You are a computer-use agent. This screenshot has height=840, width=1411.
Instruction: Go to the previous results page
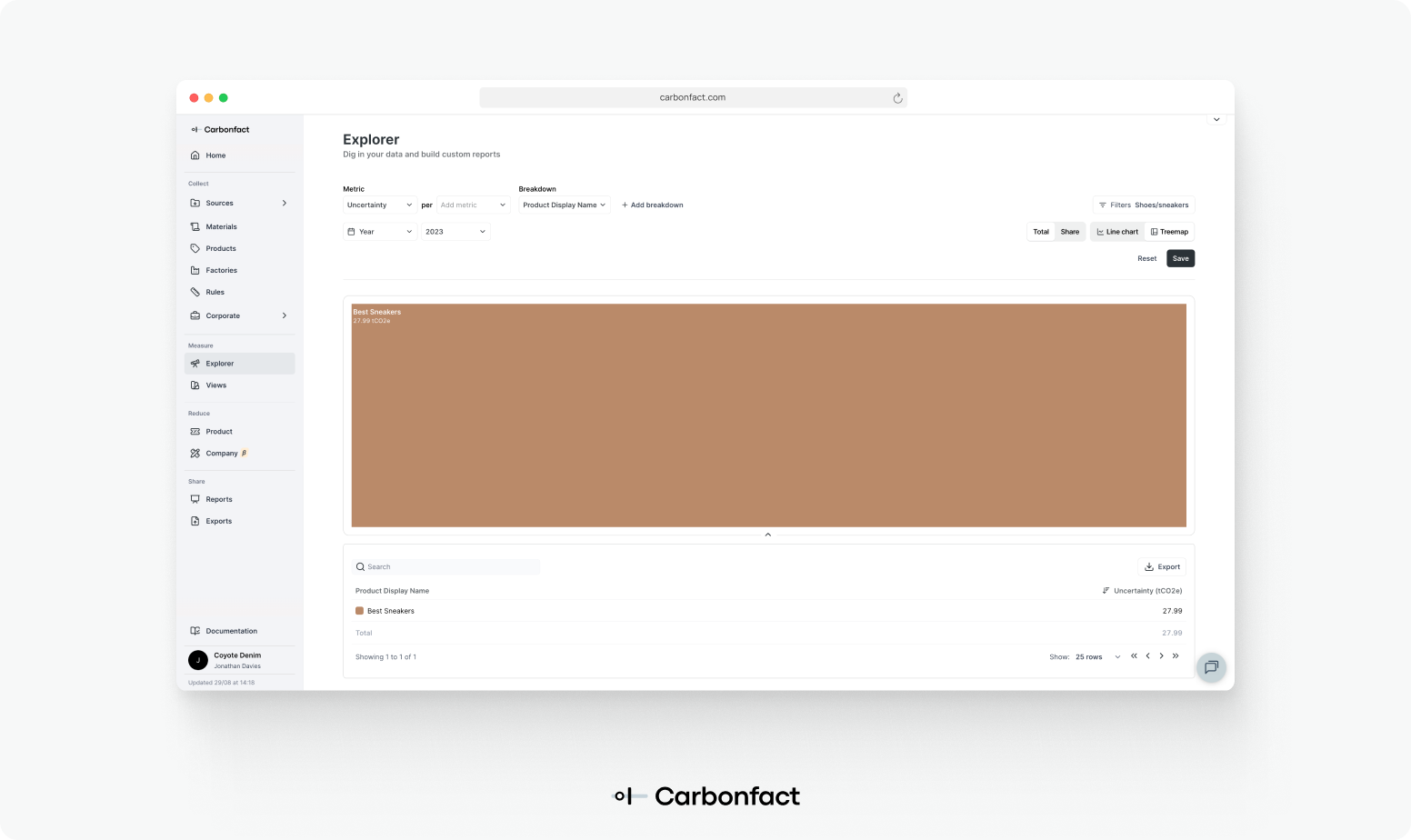pos(1147,656)
